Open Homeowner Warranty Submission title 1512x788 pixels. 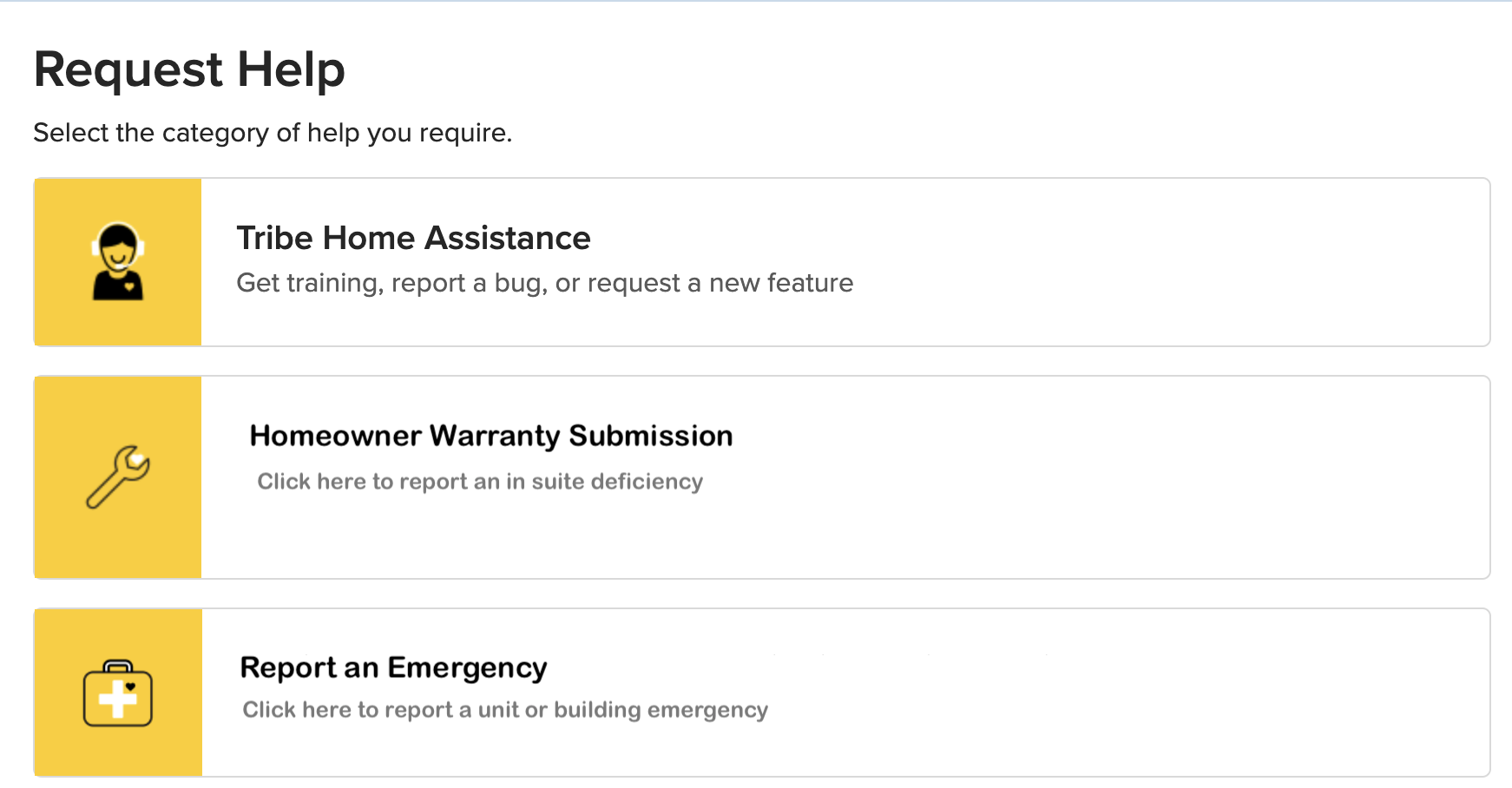(x=491, y=436)
